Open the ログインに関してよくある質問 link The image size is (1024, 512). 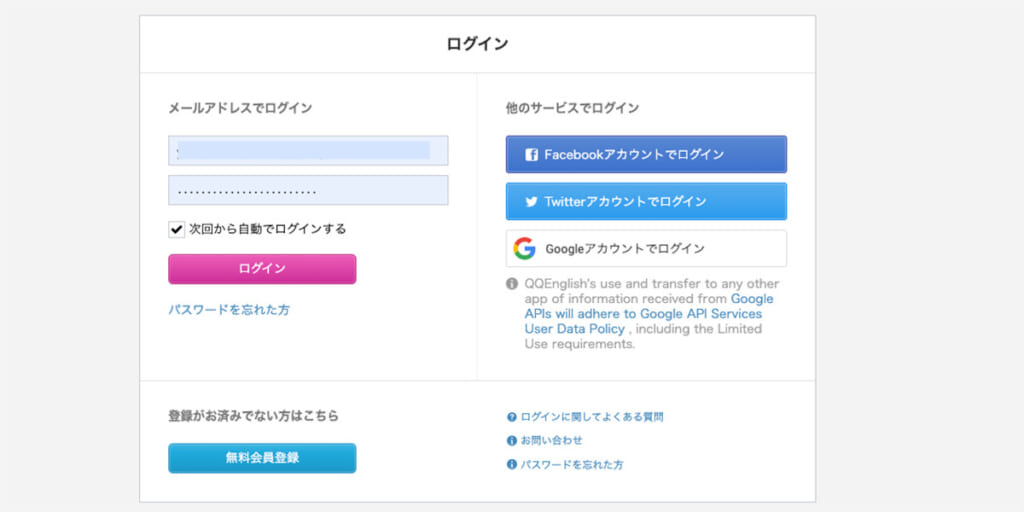pos(592,417)
